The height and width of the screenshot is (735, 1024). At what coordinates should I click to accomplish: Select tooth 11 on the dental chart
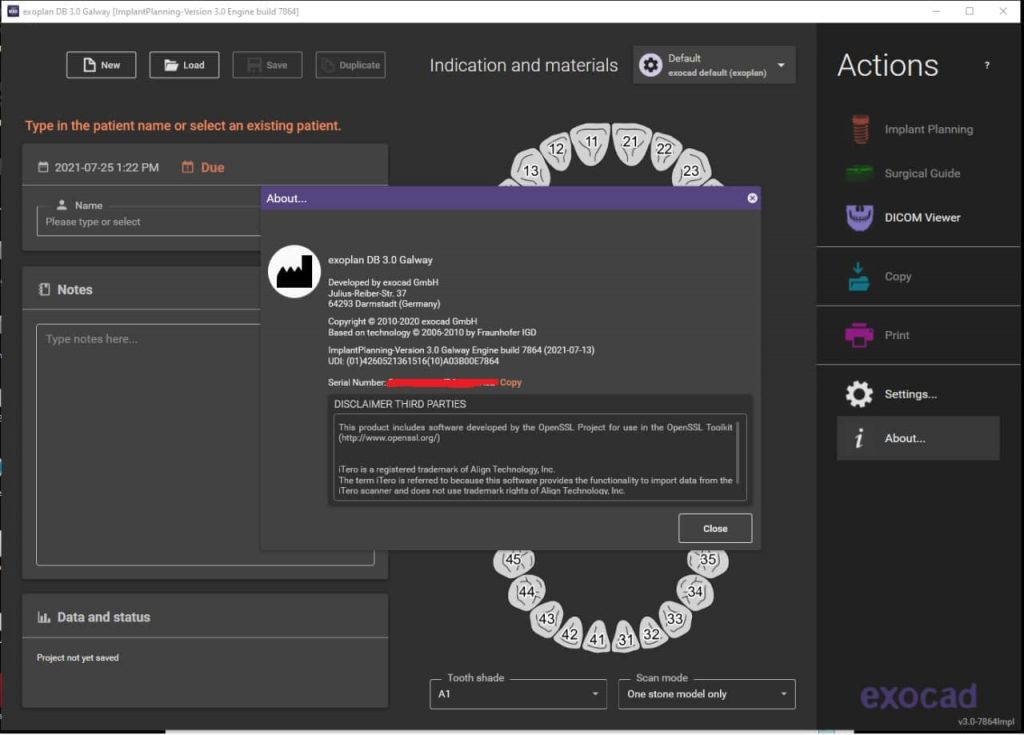pos(591,142)
